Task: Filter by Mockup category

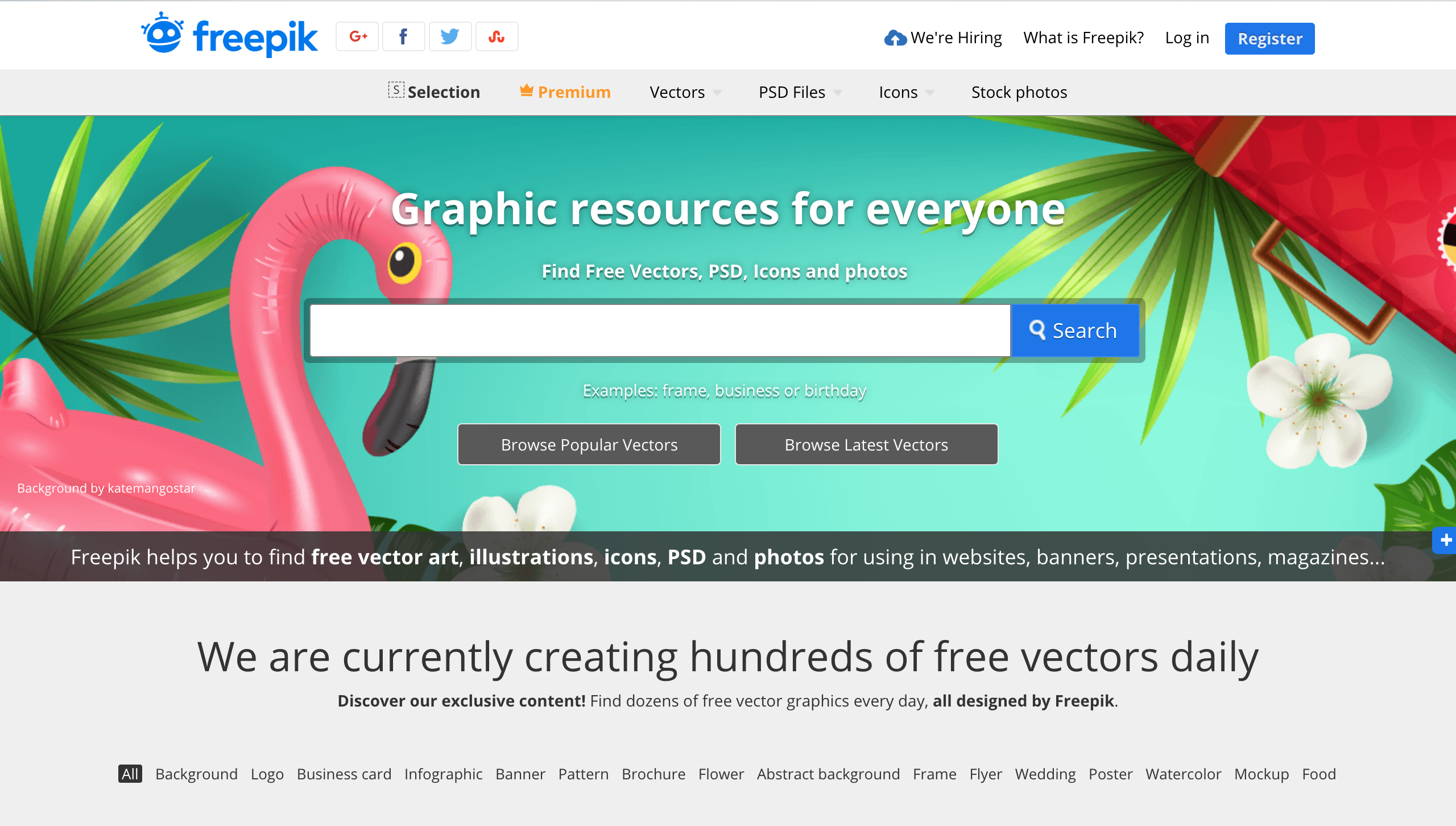Action: click(x=1261, y=774)
